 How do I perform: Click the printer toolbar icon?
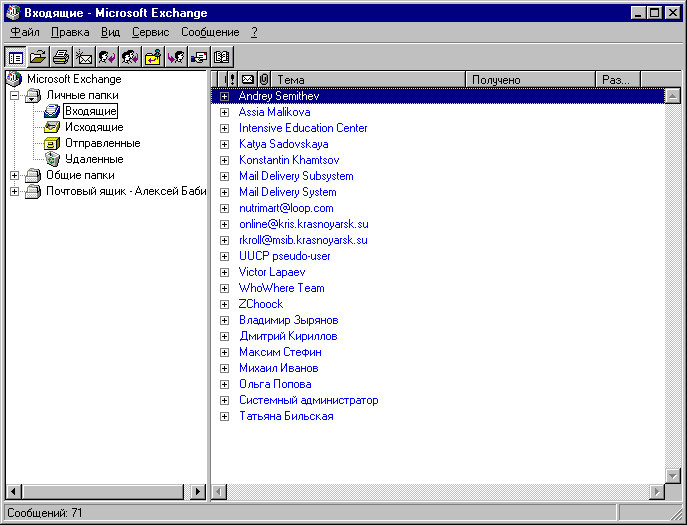[x=61, y=57]
